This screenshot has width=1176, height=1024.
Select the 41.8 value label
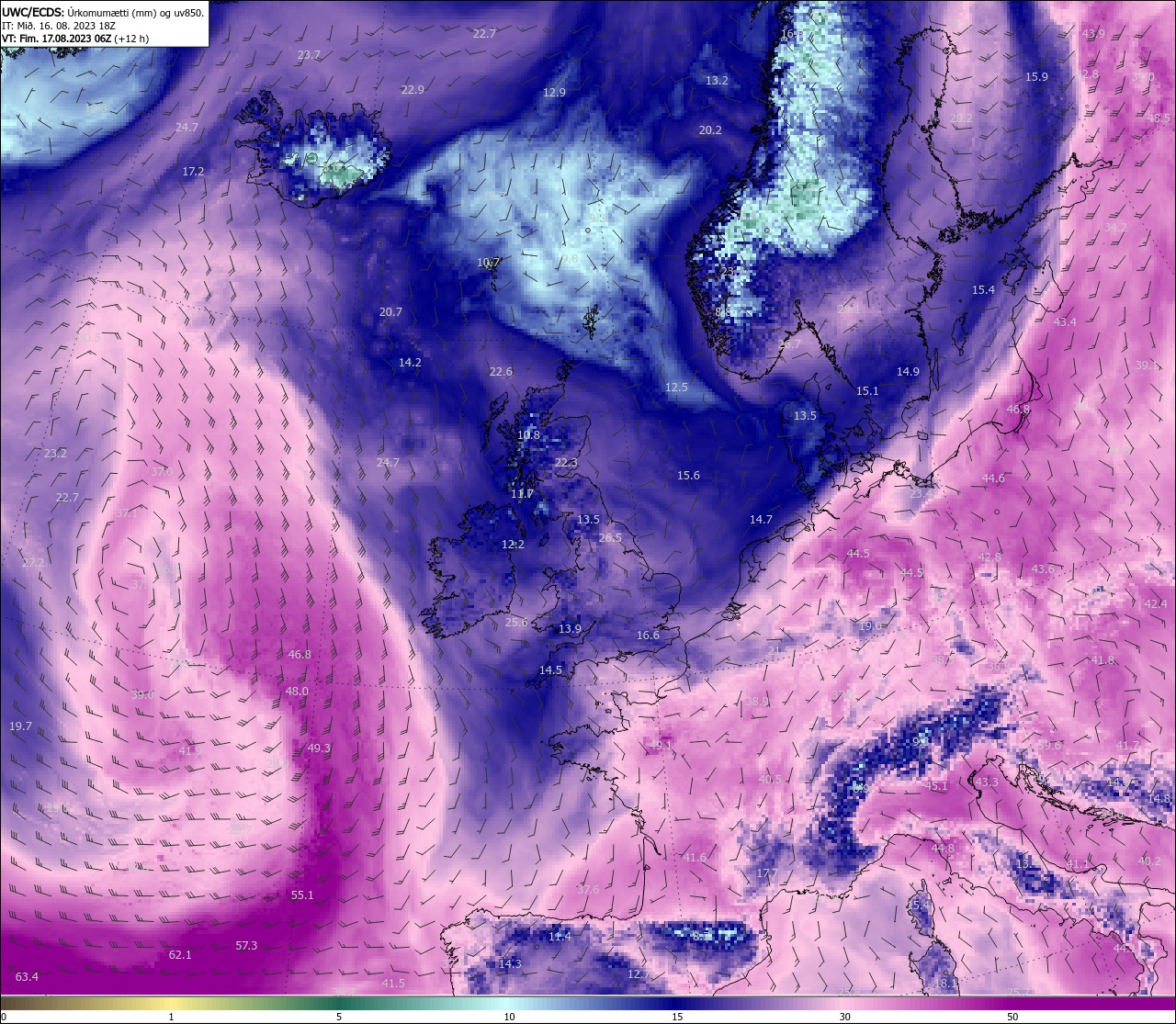[1102, 660]
